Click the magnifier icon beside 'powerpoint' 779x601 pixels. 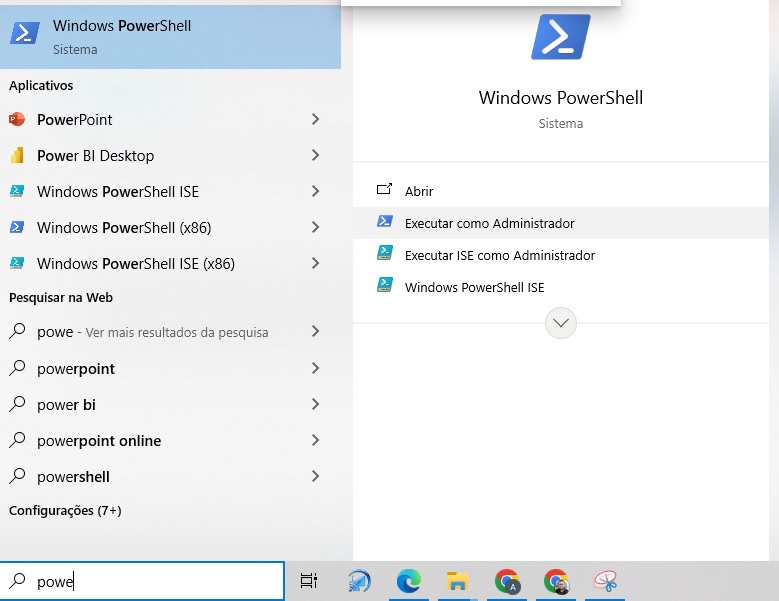[x=17, y=368]
